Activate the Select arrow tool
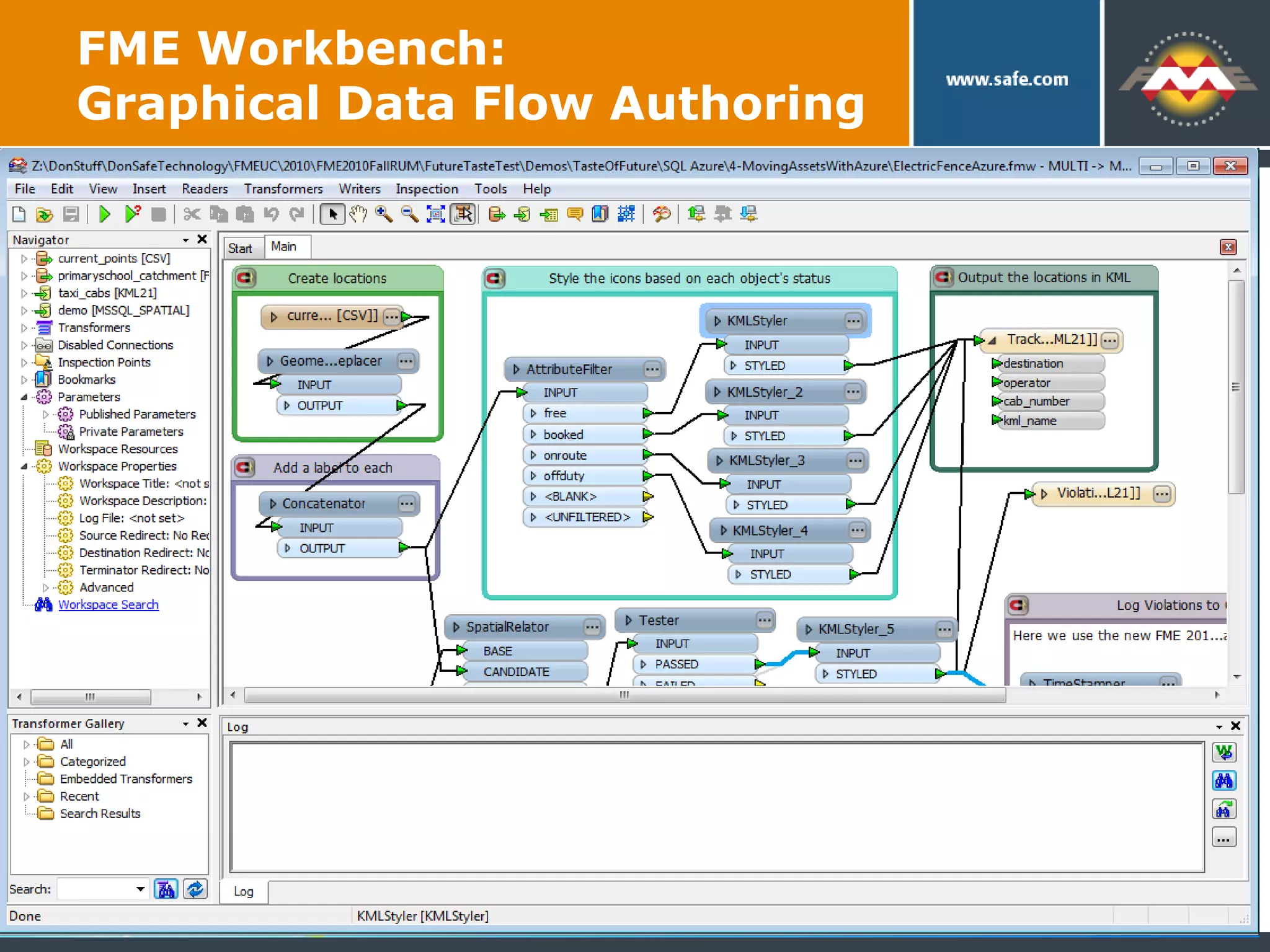 332,214
